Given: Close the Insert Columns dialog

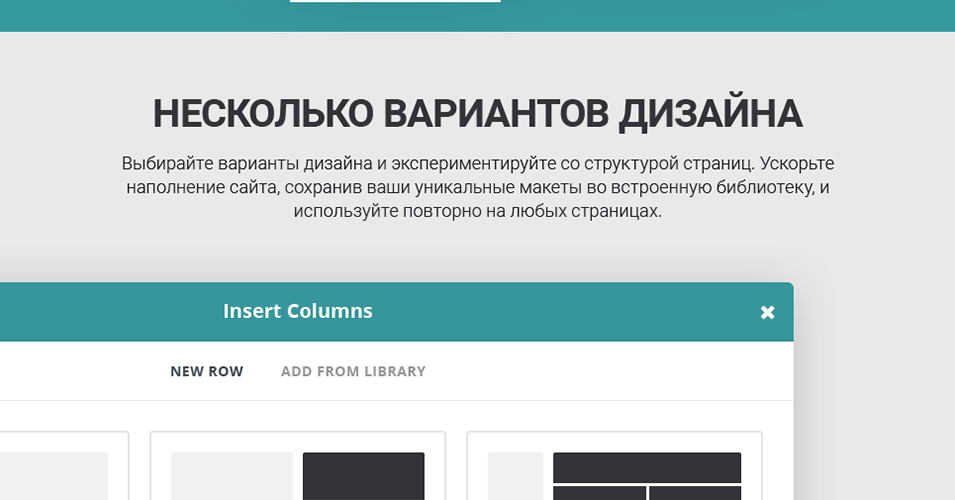Looking at the screenshot, I should [x=767, y=312].
